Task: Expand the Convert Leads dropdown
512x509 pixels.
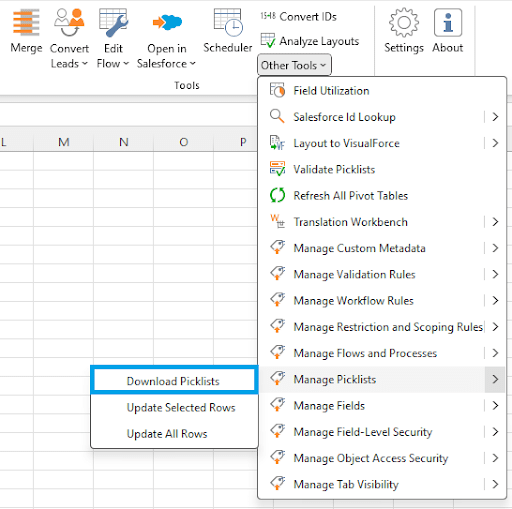Action: tap(69, 56)
